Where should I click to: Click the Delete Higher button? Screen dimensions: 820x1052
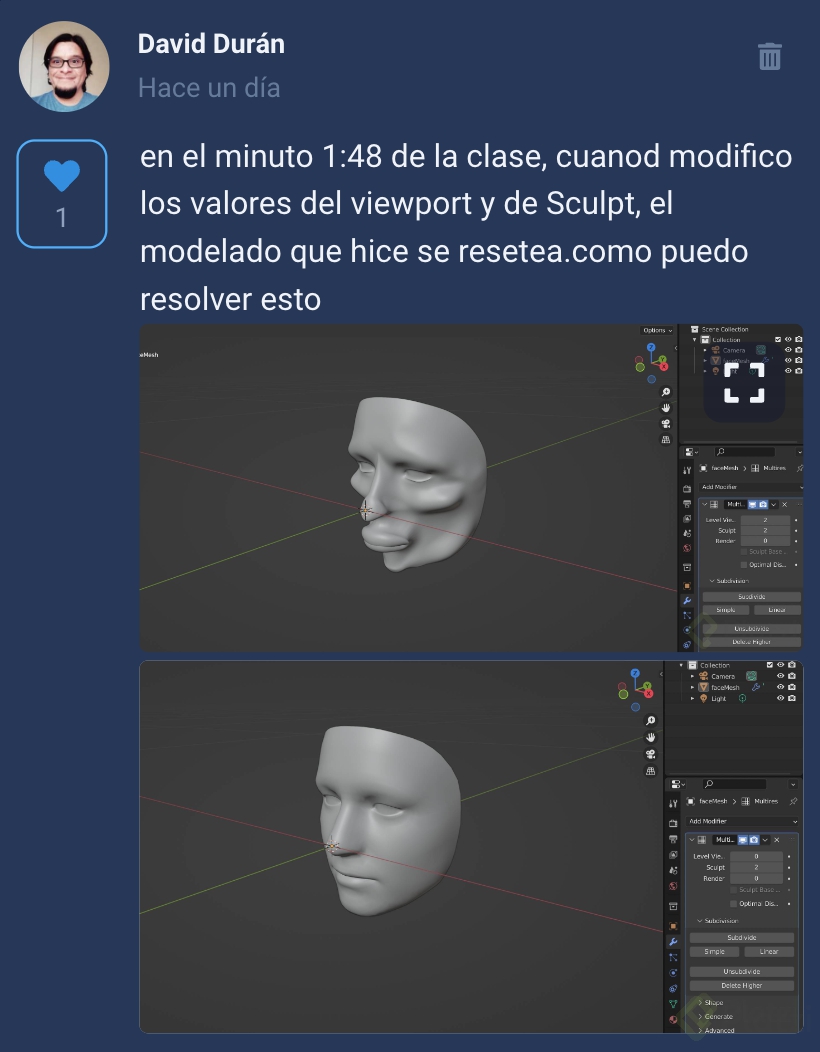741,985
